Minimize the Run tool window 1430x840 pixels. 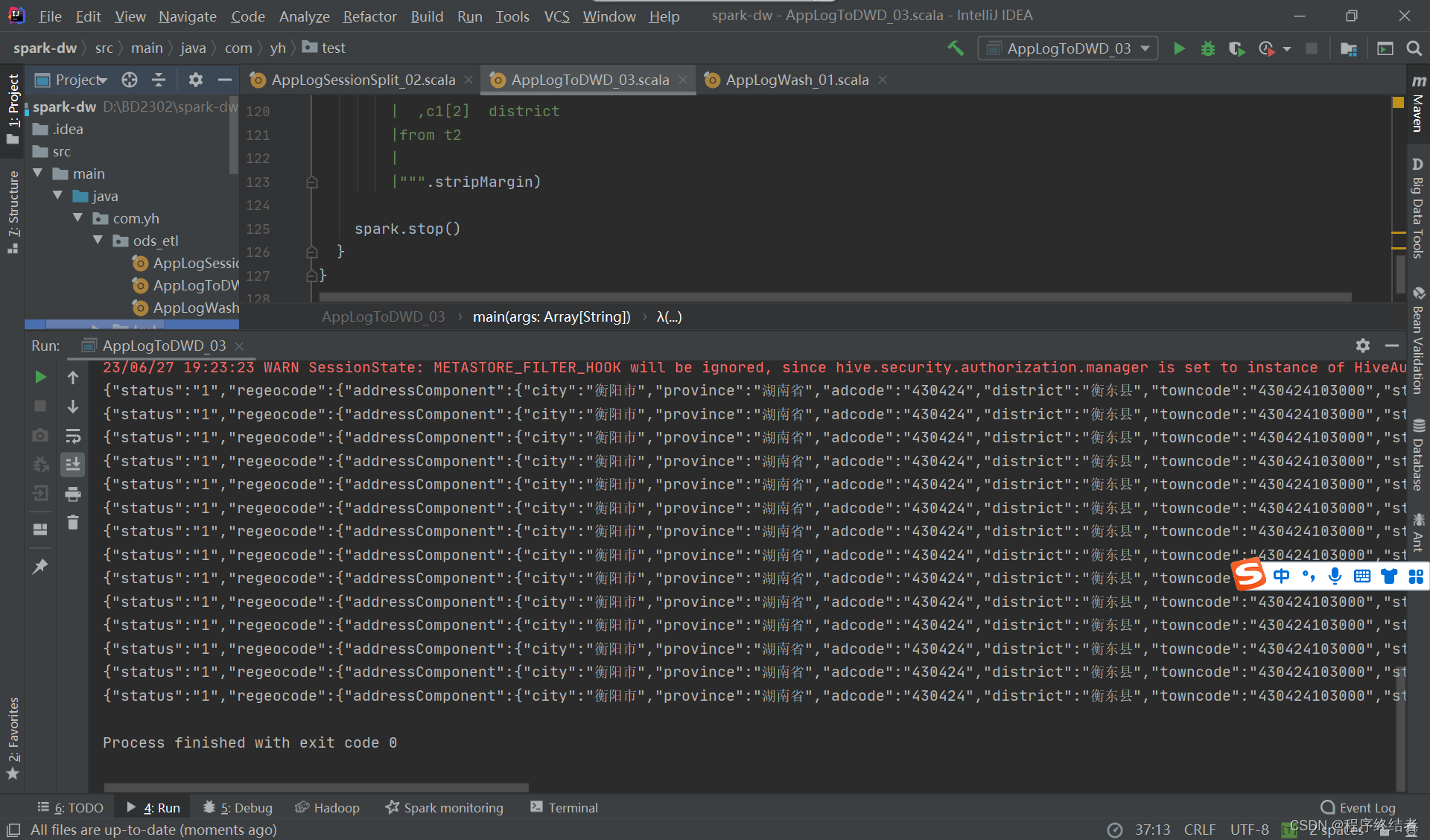(x=1391, y=346)
